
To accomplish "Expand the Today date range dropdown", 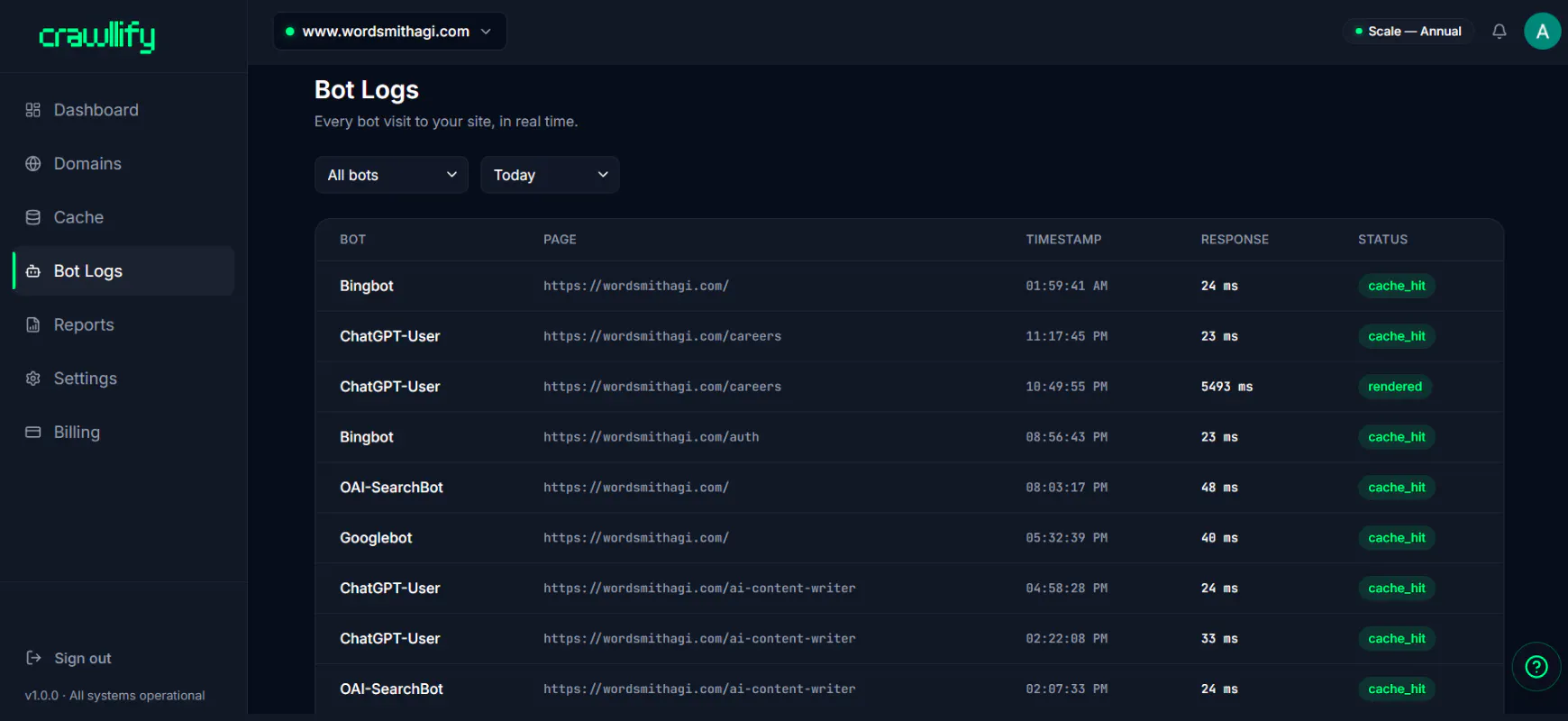I will (550, 175).
